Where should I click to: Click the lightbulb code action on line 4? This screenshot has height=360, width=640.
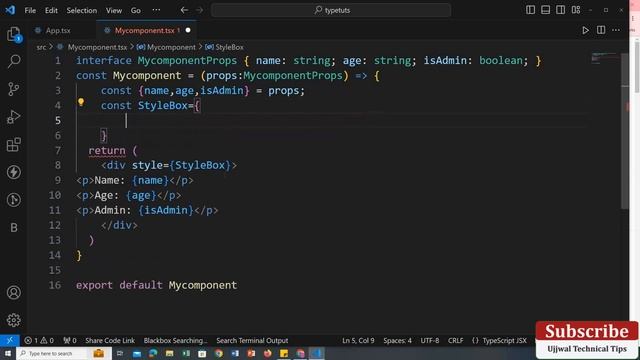click(x=81, y=102)
